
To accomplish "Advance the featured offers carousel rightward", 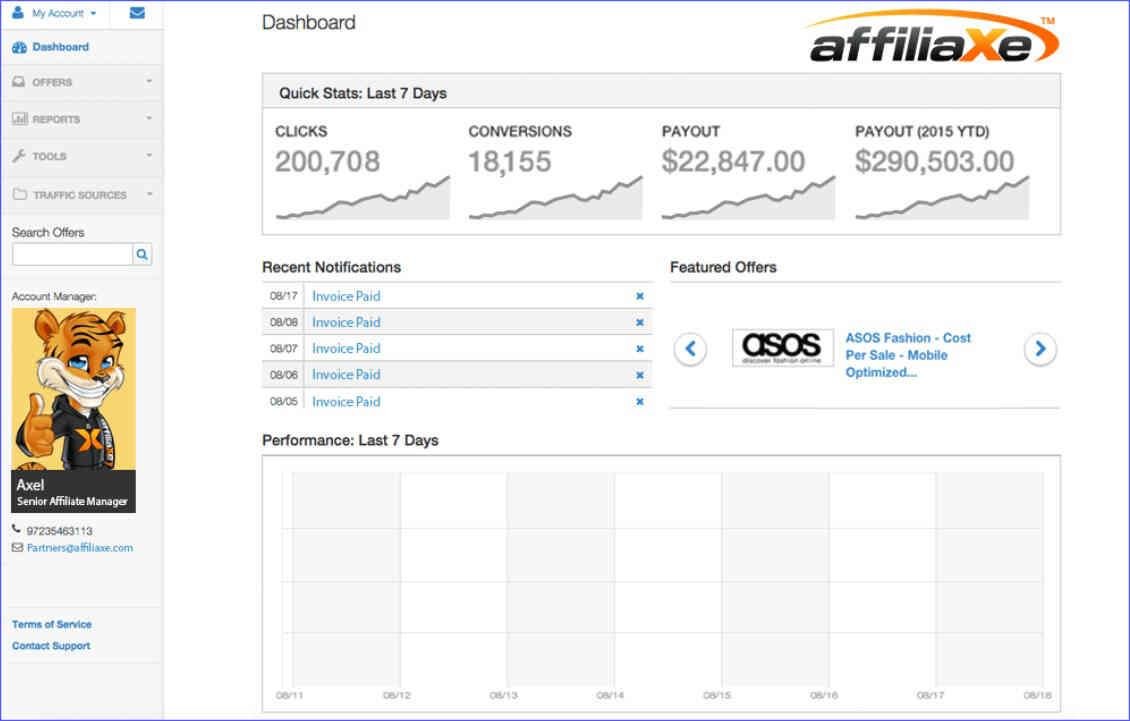I will 1040,348.
